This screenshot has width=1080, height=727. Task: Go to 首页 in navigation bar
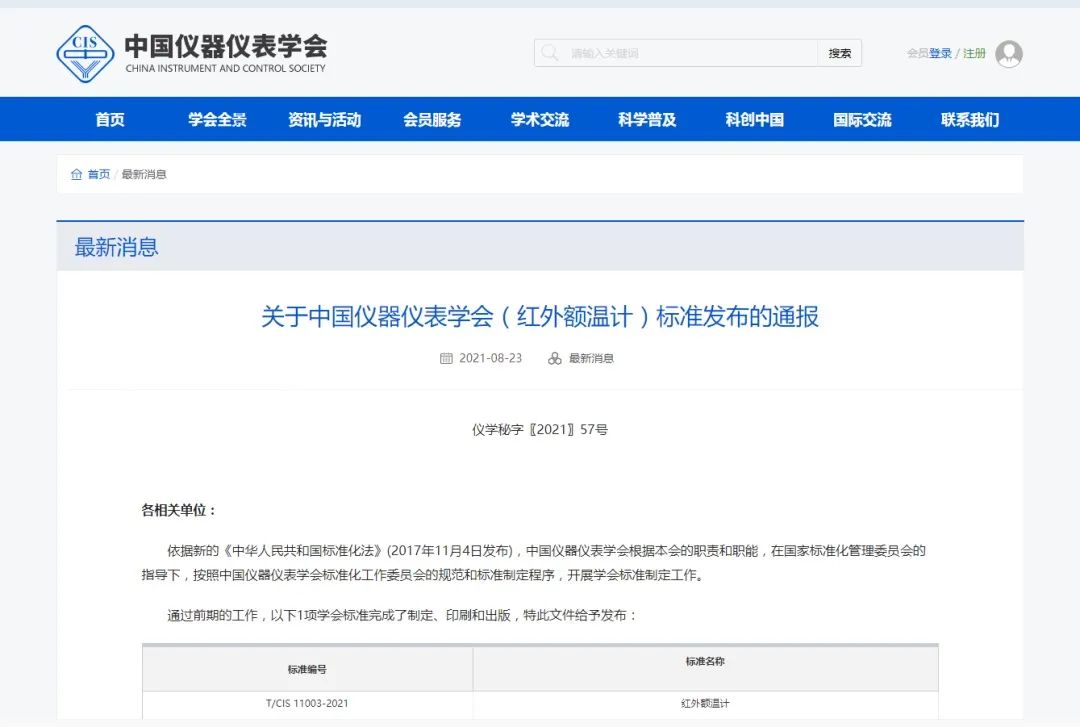point(110,120)
